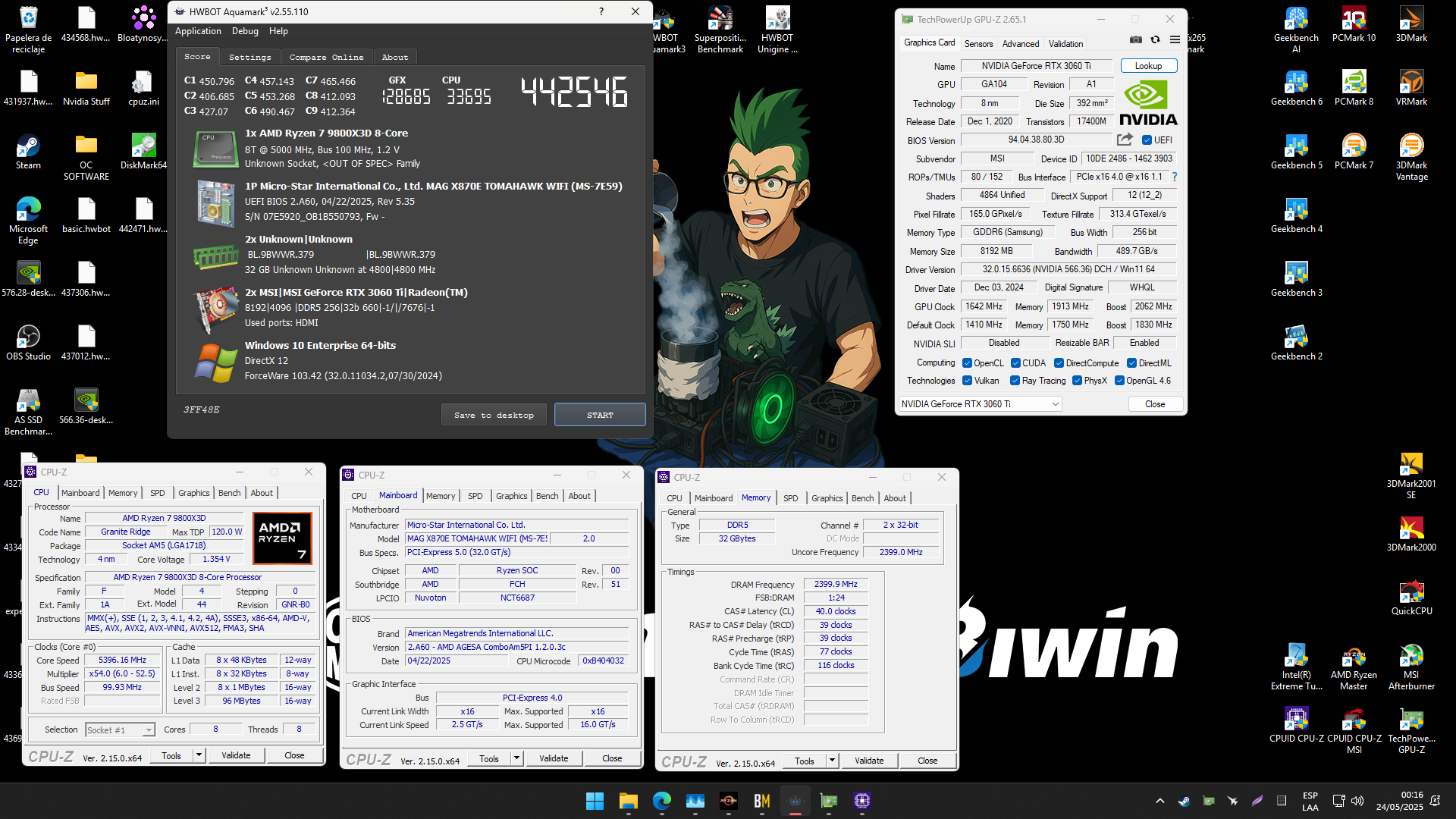
Task: Click the BIOS version share/export icon
Action: 1125,140
